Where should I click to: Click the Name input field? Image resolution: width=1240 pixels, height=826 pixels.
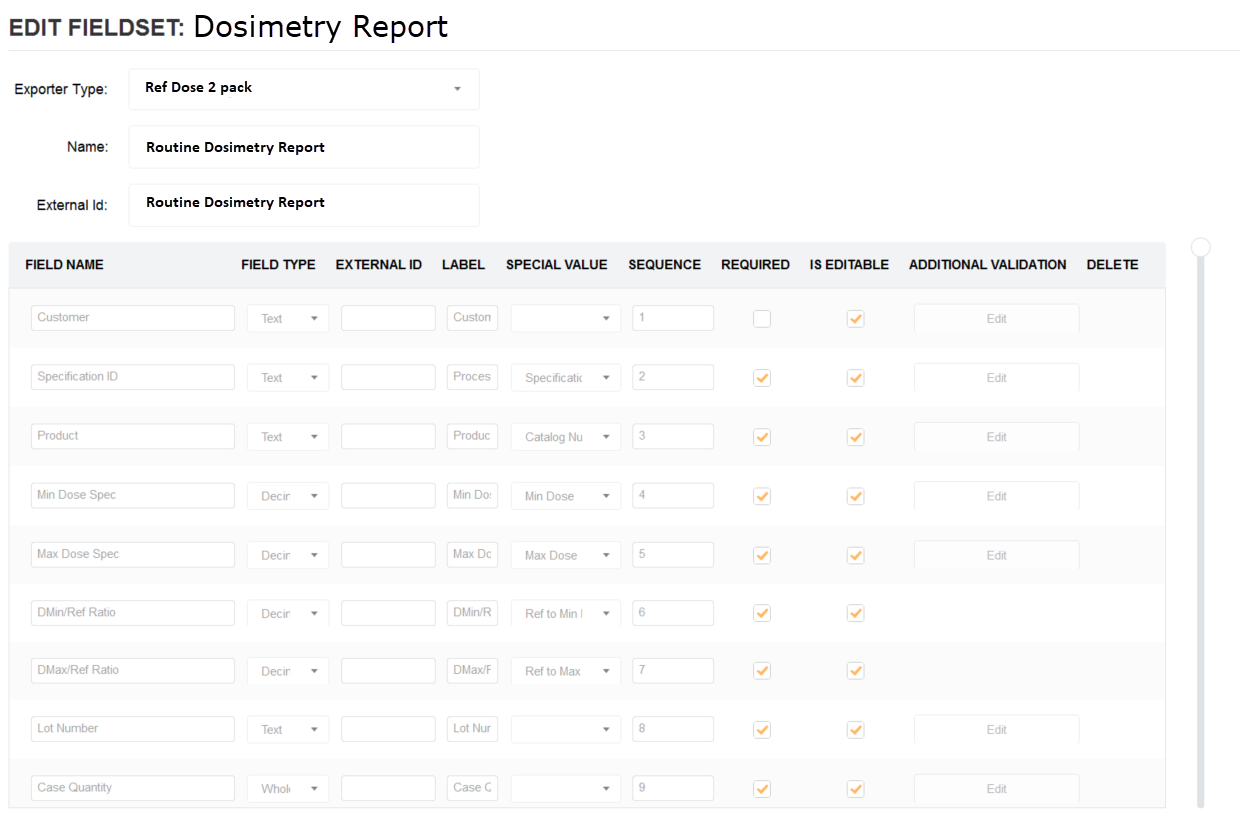[x=303, y=147]
